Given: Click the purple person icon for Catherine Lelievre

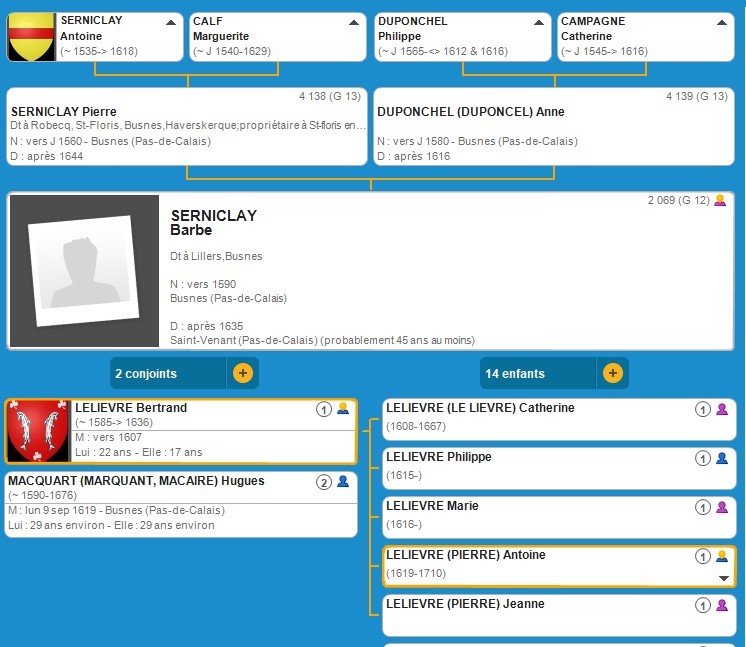Looking at the screenshot, I should click(x=722, y=409).
